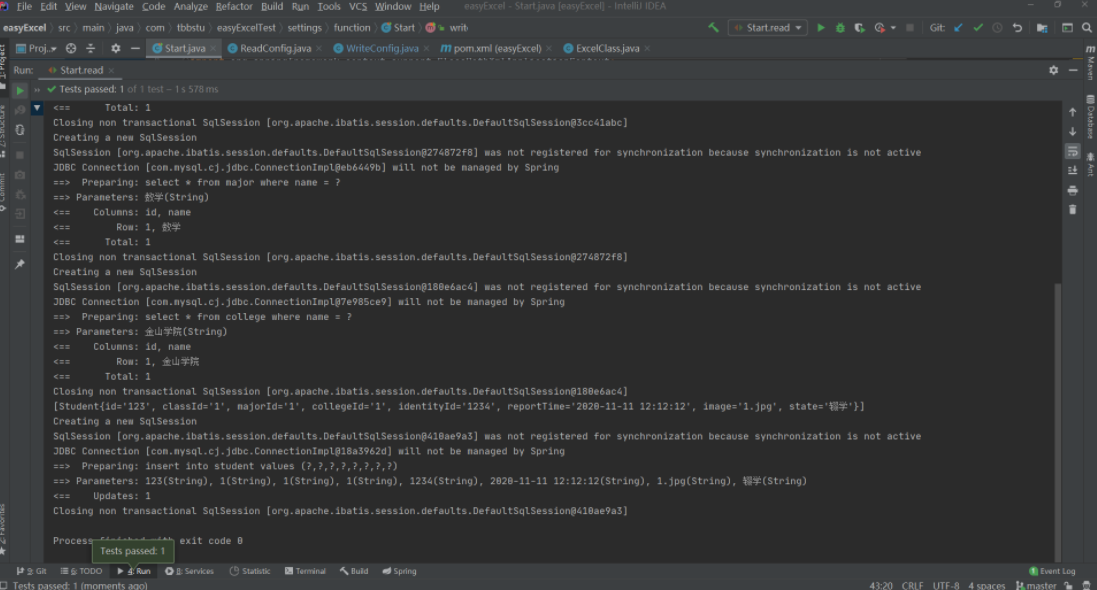Expand the hidden toolbar chevron beside Tests passed
1097x590 pixels.
[x=37, y=90]
